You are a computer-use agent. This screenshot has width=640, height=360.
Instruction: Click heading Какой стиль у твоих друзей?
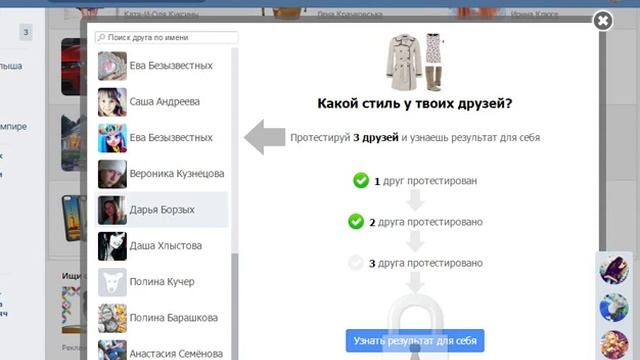415,104
